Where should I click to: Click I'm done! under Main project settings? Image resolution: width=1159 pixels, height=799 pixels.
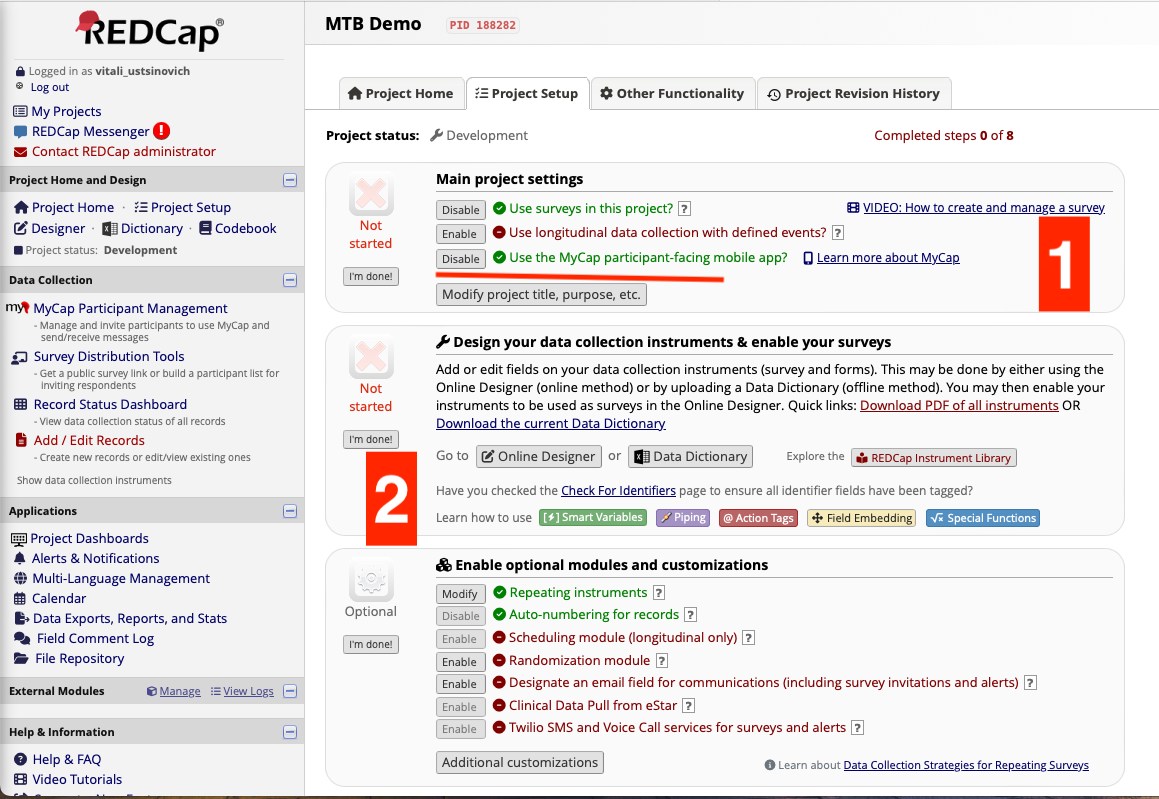371,276
